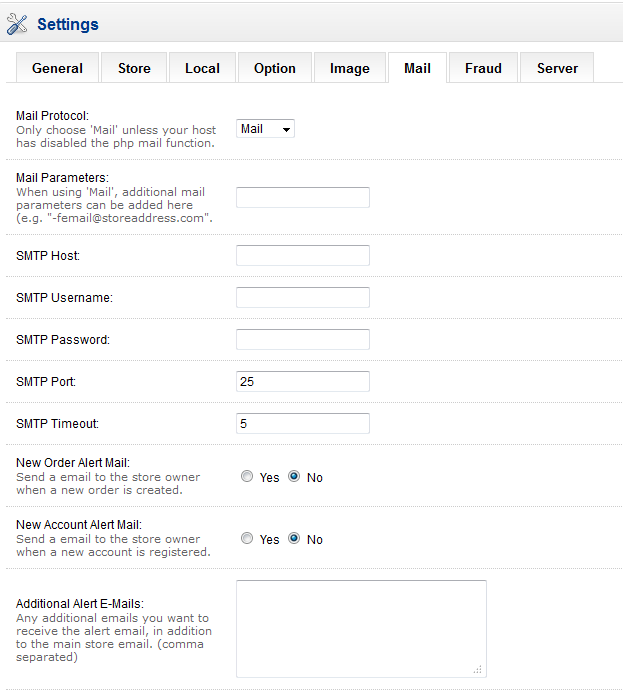Enable New Order Alert Mail with Yes
Image resolution: width=623 pixels, height=694 pixels.
point(247,477)
